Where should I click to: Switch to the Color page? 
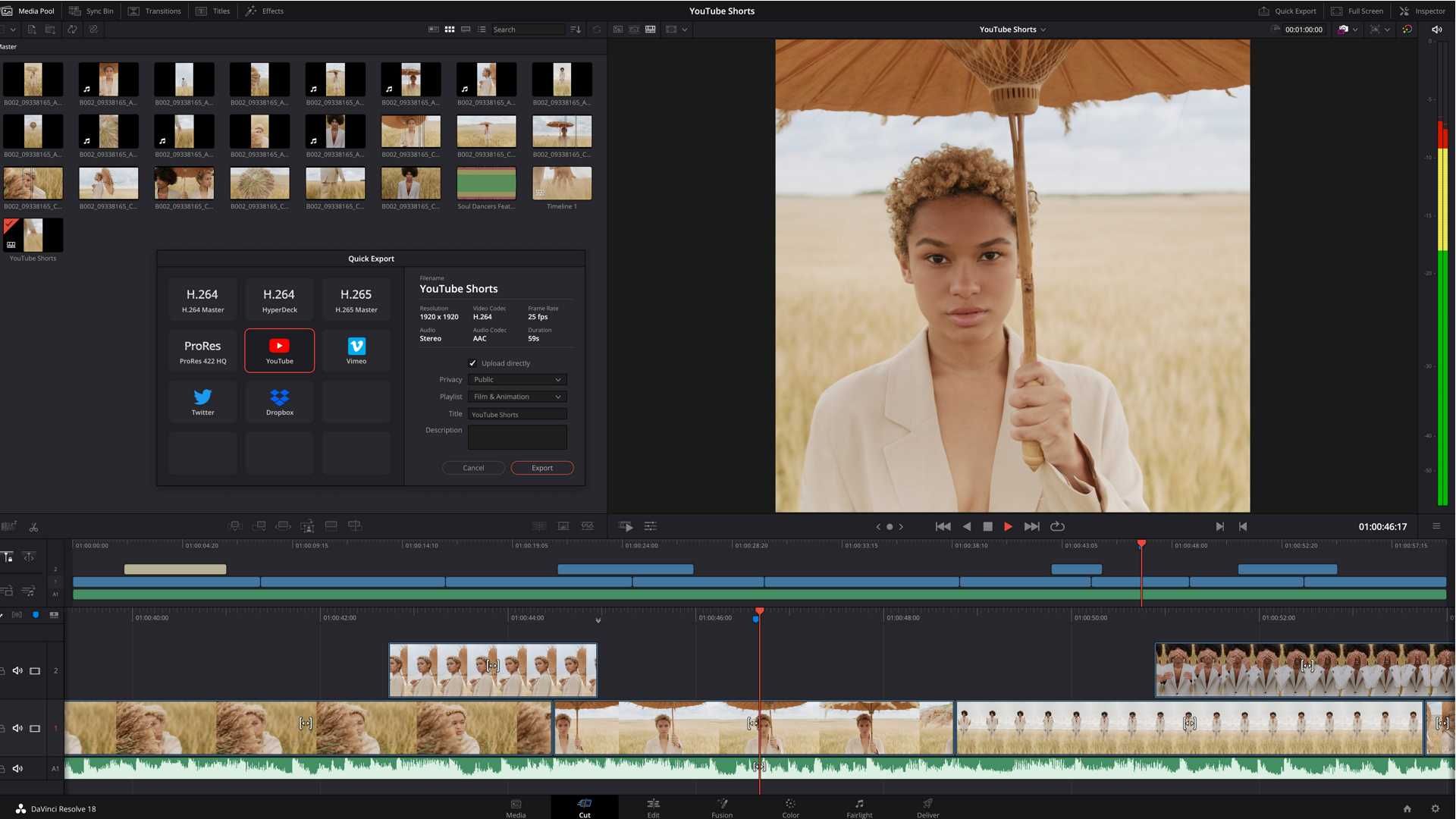click(x=789, y=808)
